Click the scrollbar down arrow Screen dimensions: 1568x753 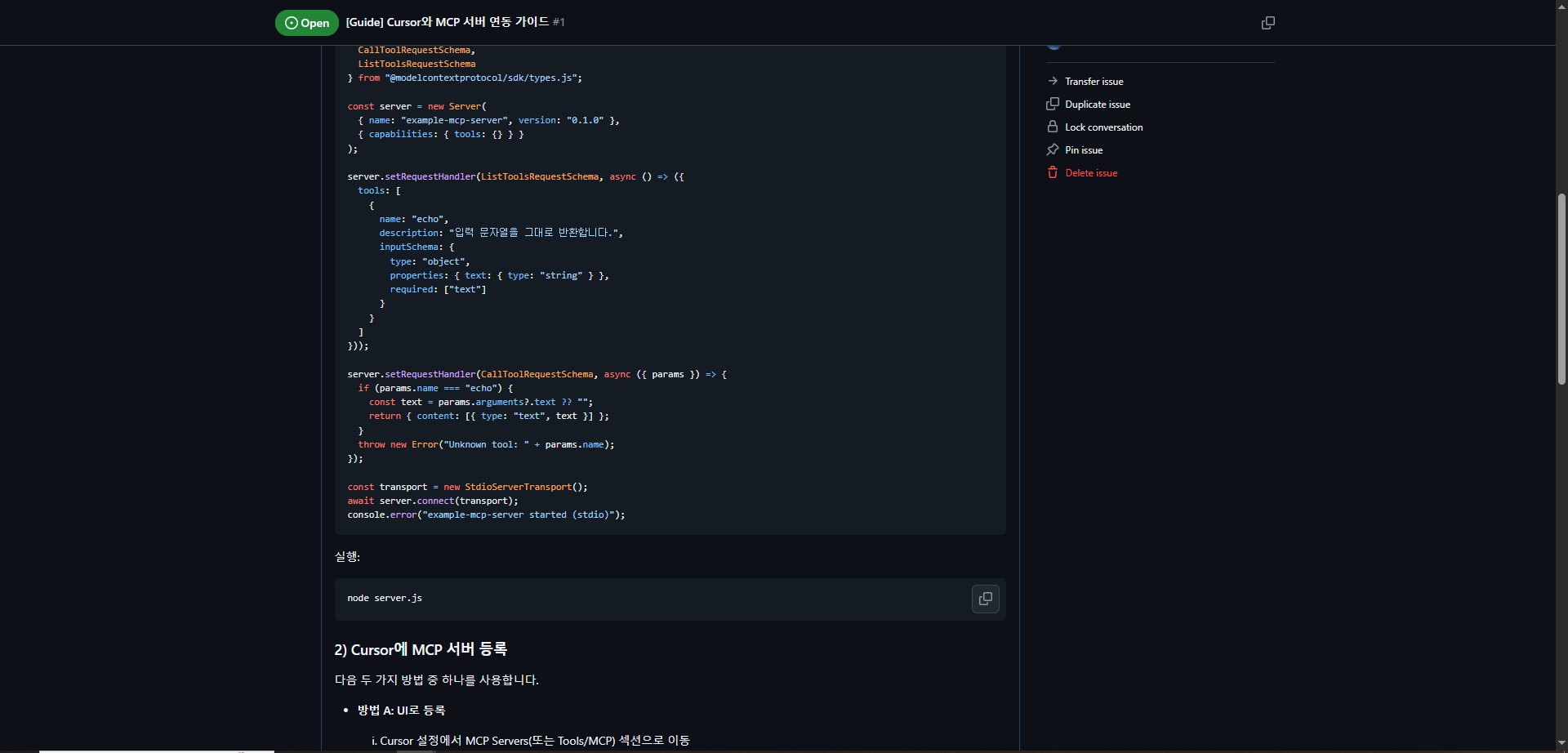pyautogui.click(x=1561, y=743)
